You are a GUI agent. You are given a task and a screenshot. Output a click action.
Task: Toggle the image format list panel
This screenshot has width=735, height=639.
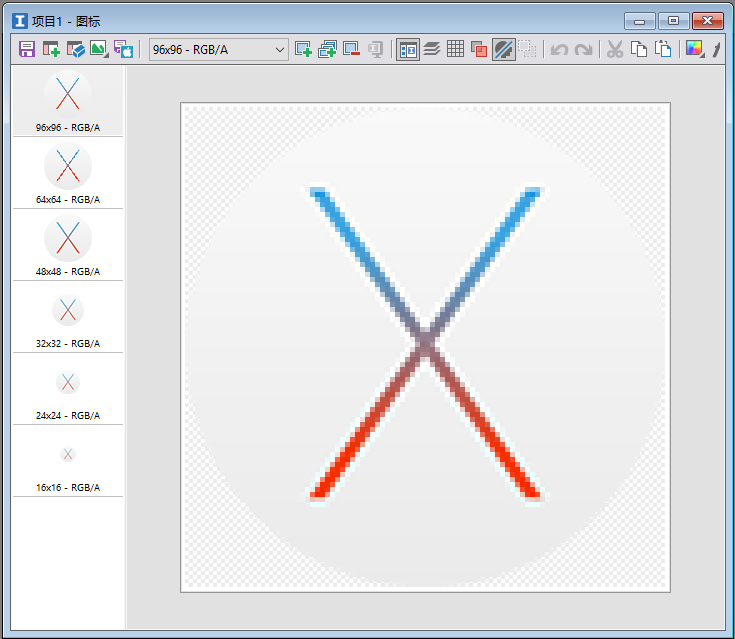click(408, 49)
